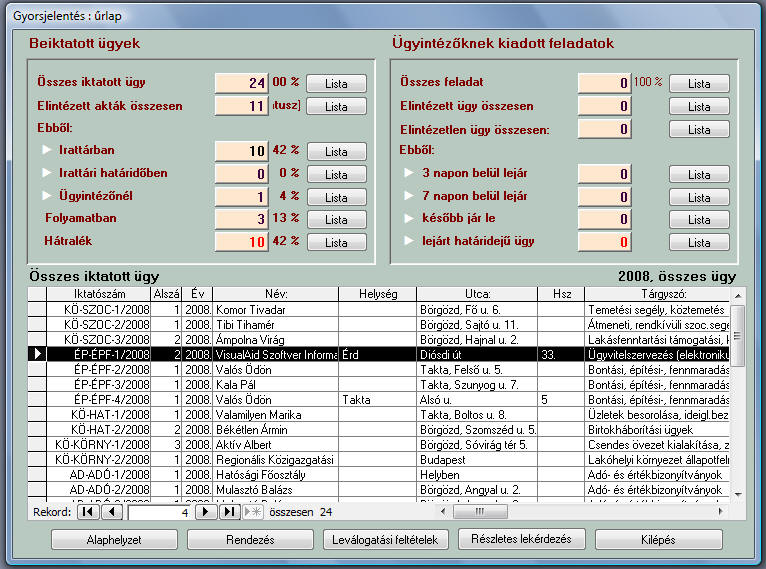The image size is (766, 569).
Task: Click cell Birtokháborítási ügyek
Action: 658,430
